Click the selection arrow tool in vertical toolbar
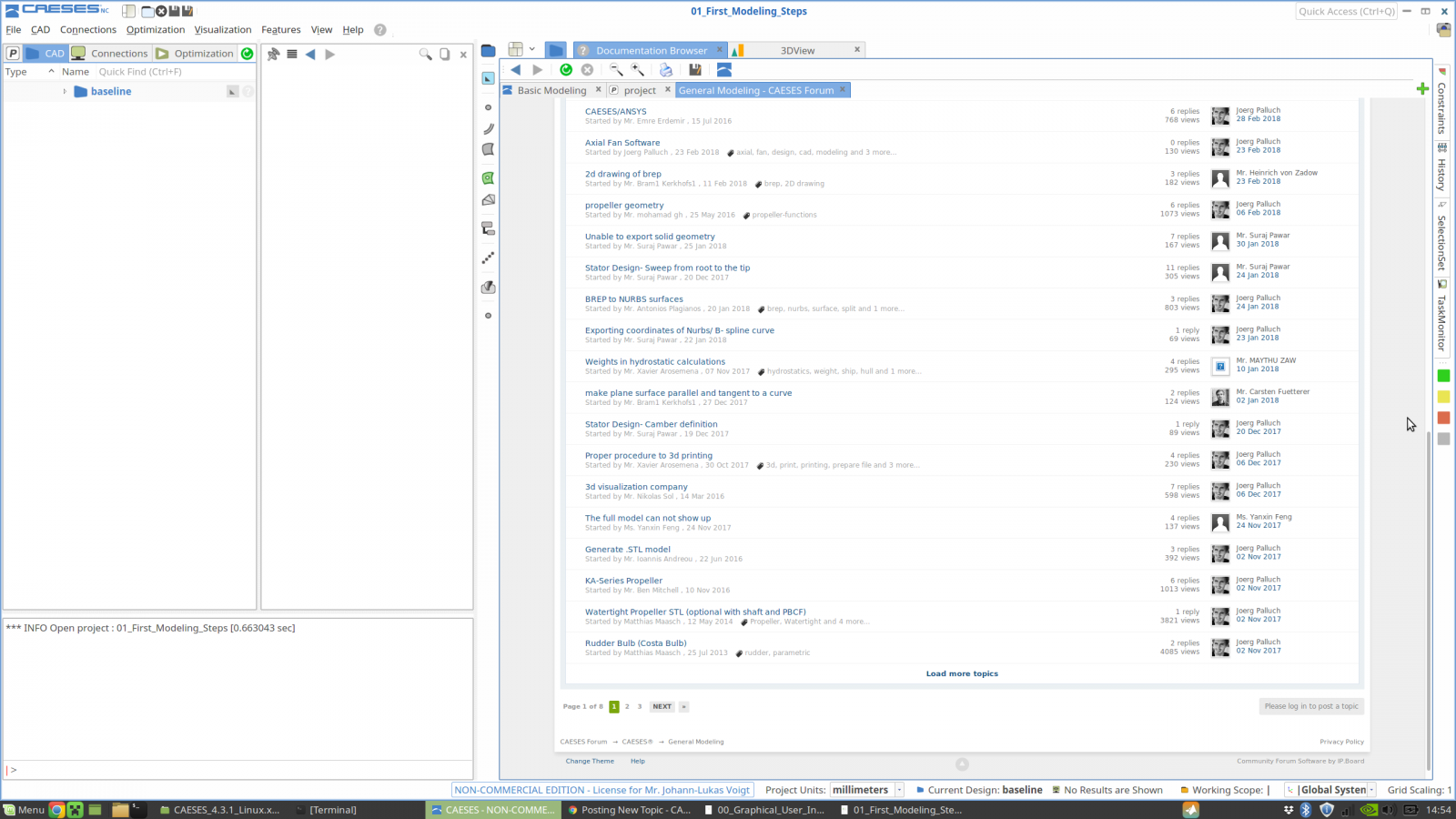The height and width of the screenshot is (819, 1456). tap(488, 79)
